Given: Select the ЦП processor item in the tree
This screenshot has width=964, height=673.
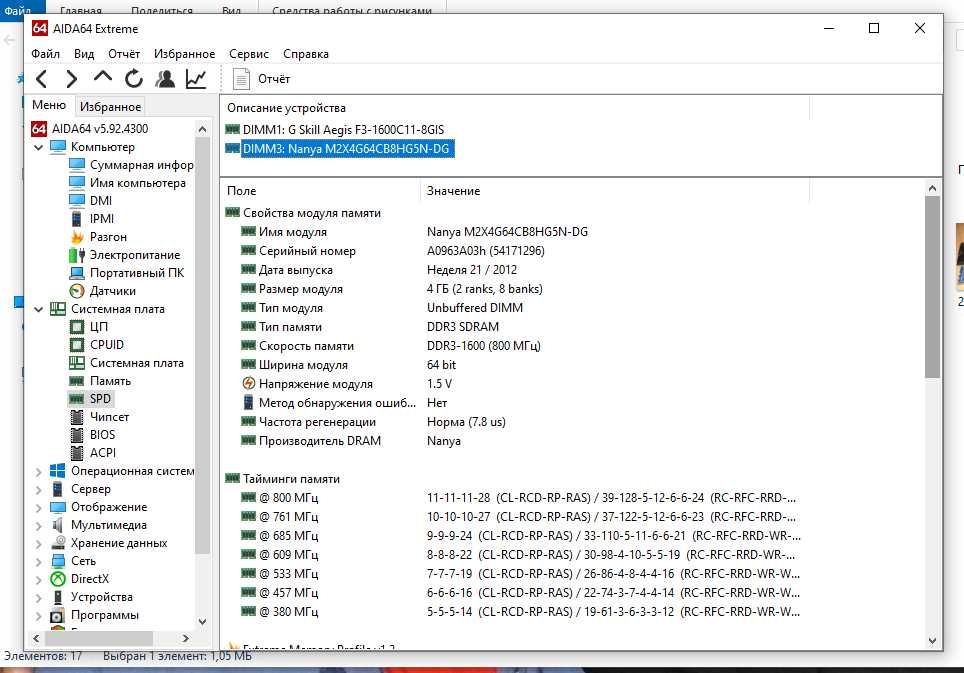Looking at the screenshot, I should 89,327.
